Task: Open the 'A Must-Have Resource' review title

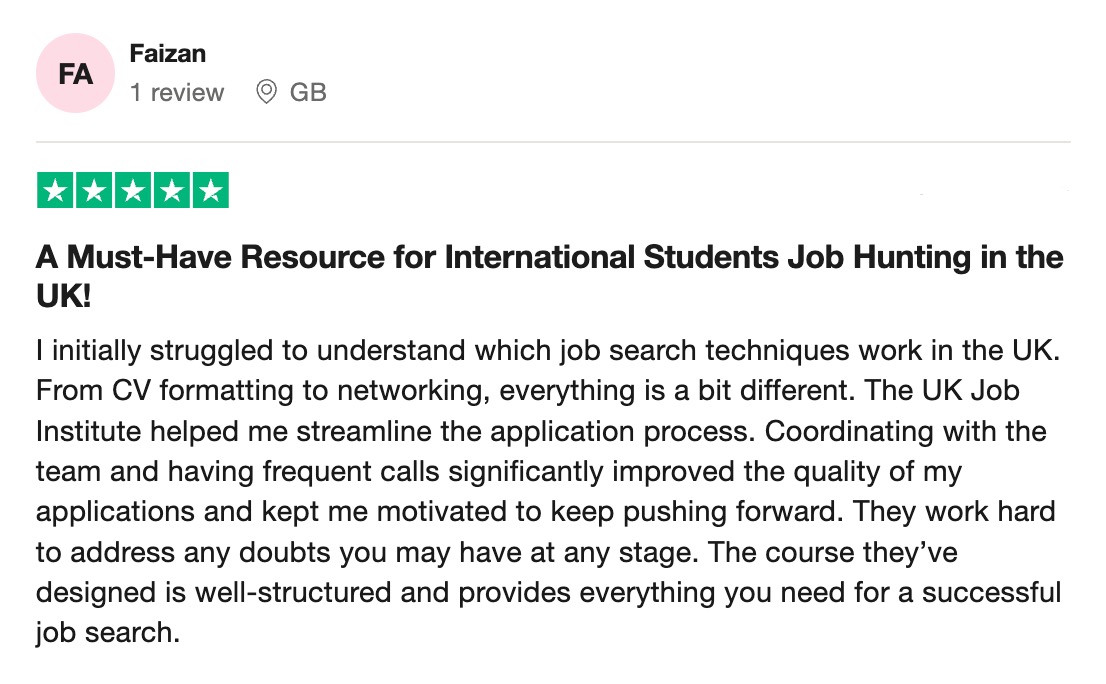Action: pos(549,276)
